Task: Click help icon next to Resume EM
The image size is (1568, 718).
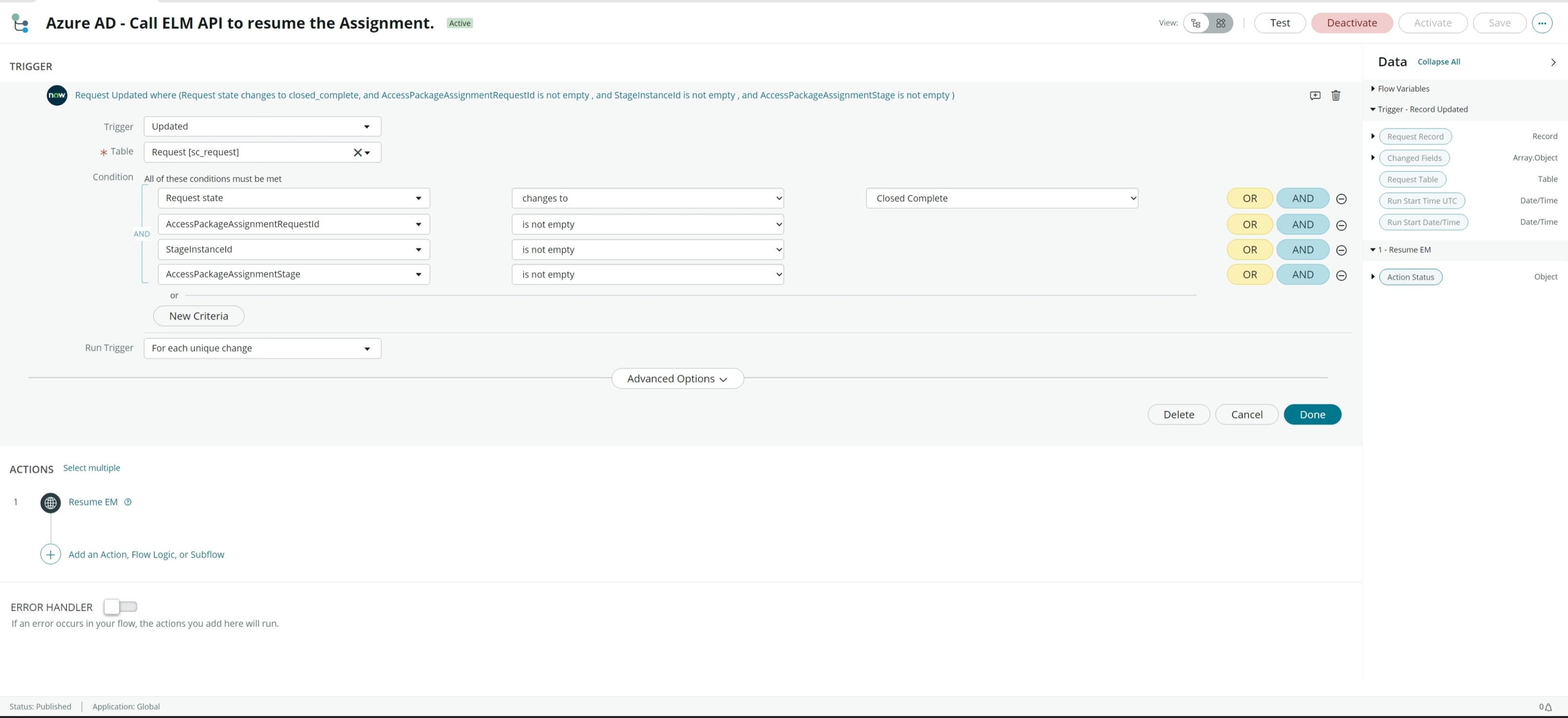Action: point(128,502)
